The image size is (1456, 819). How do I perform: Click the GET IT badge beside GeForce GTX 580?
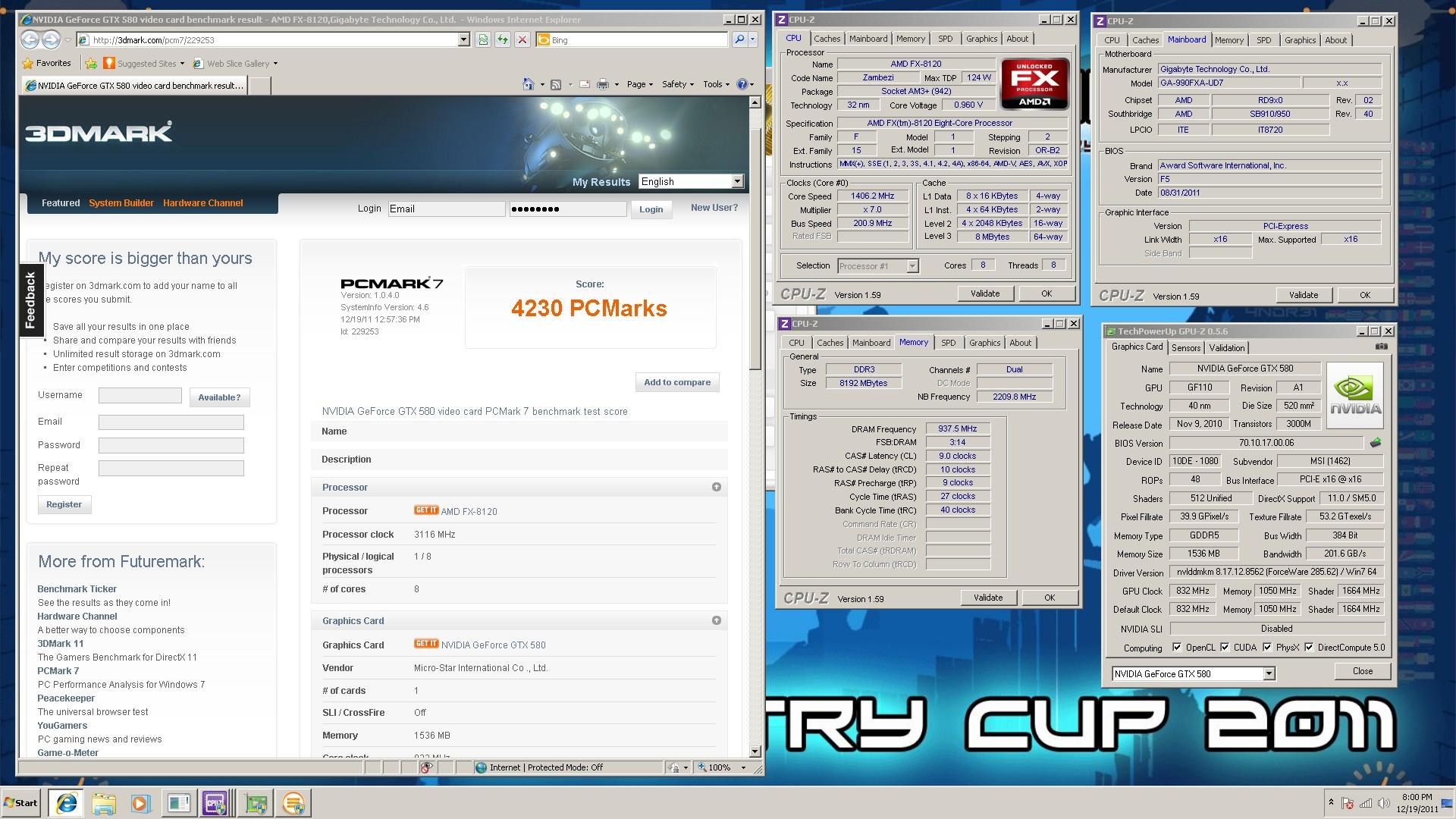[x=426, y=644]
